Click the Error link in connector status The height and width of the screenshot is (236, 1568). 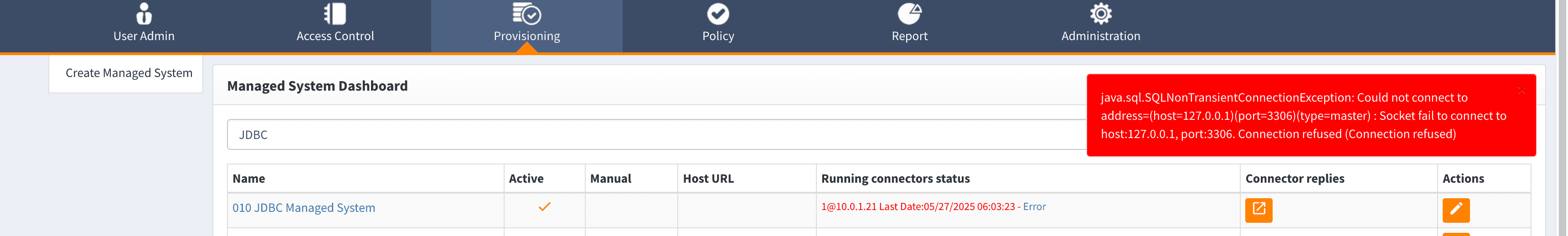(x=1034, y=207)
